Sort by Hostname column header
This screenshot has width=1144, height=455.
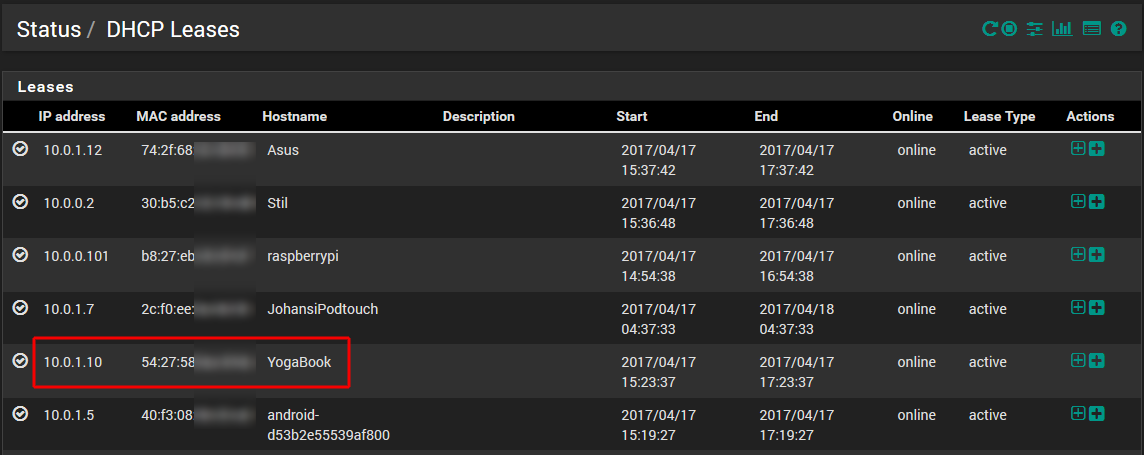click(295, 117)
